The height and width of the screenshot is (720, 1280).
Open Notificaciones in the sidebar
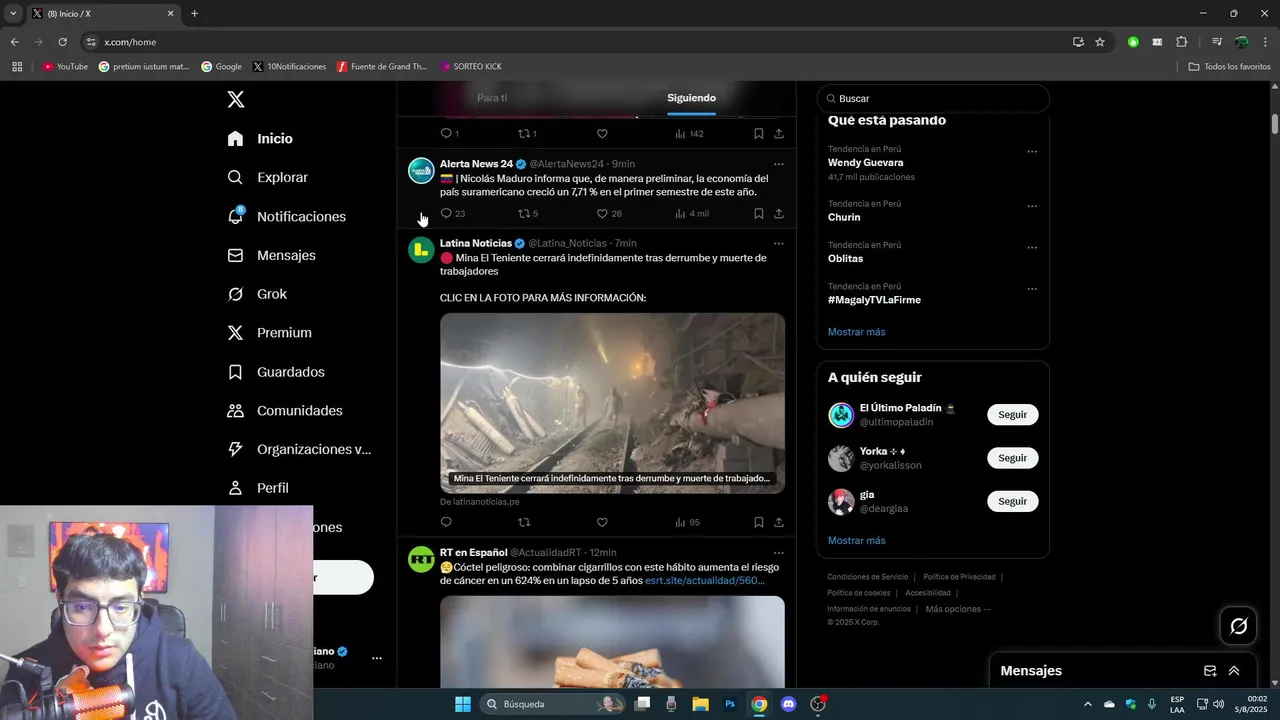click(x=286, y=216)
